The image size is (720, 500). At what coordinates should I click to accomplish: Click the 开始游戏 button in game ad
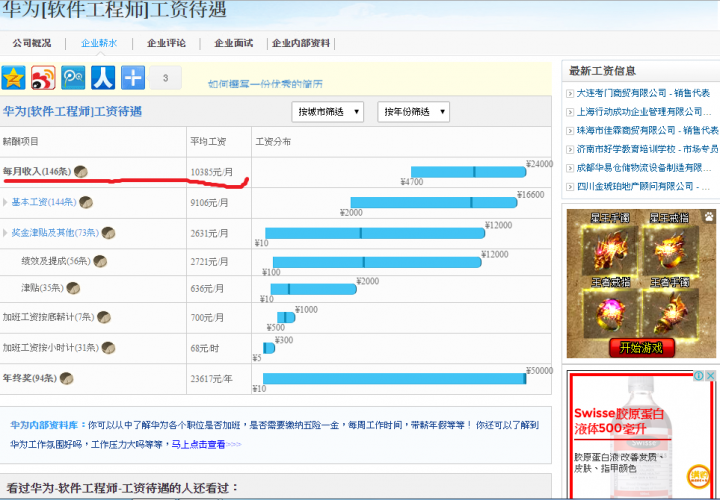click(x=641, y=348)
